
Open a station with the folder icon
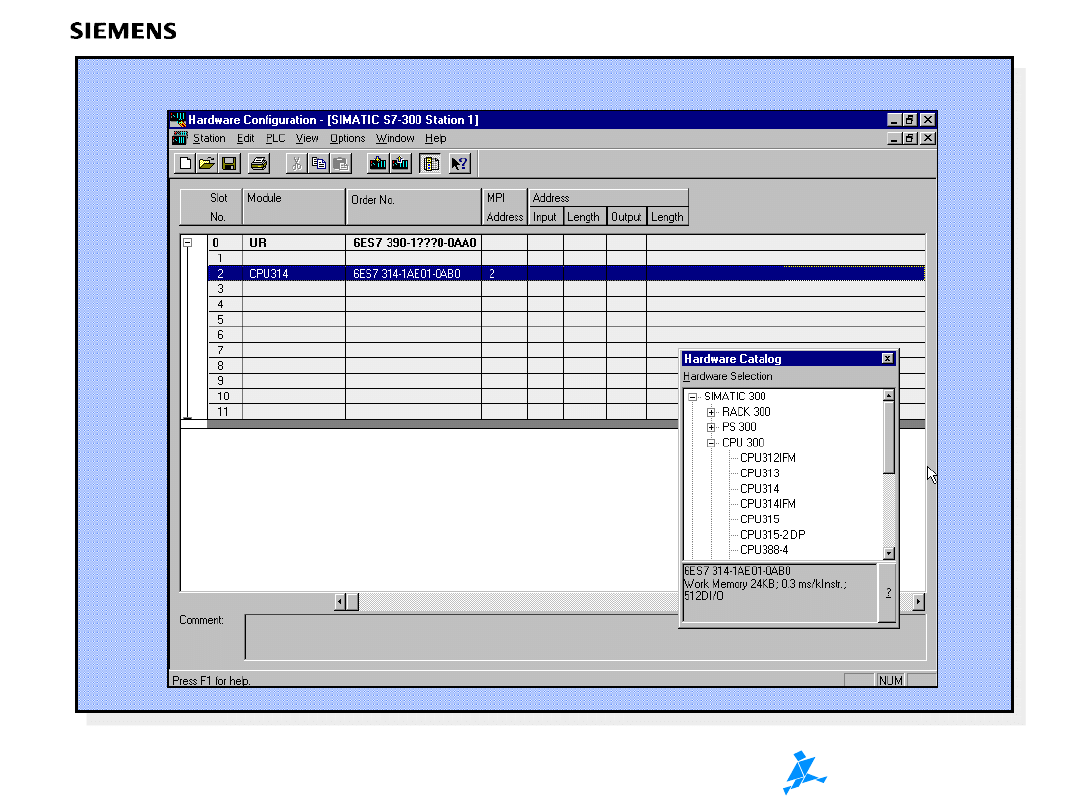click(206, 163)
